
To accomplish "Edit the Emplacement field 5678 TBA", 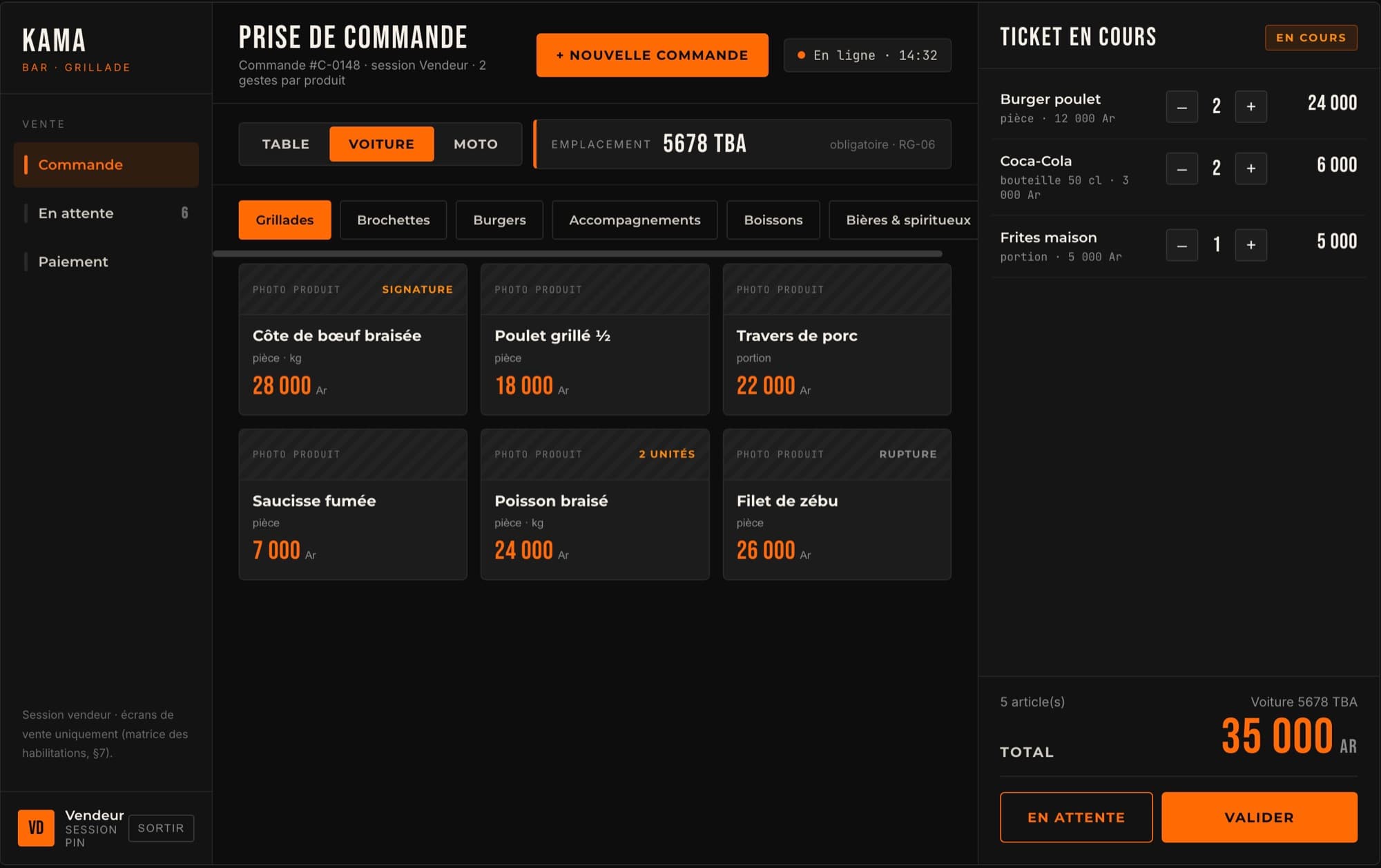I will click(743, 144).
